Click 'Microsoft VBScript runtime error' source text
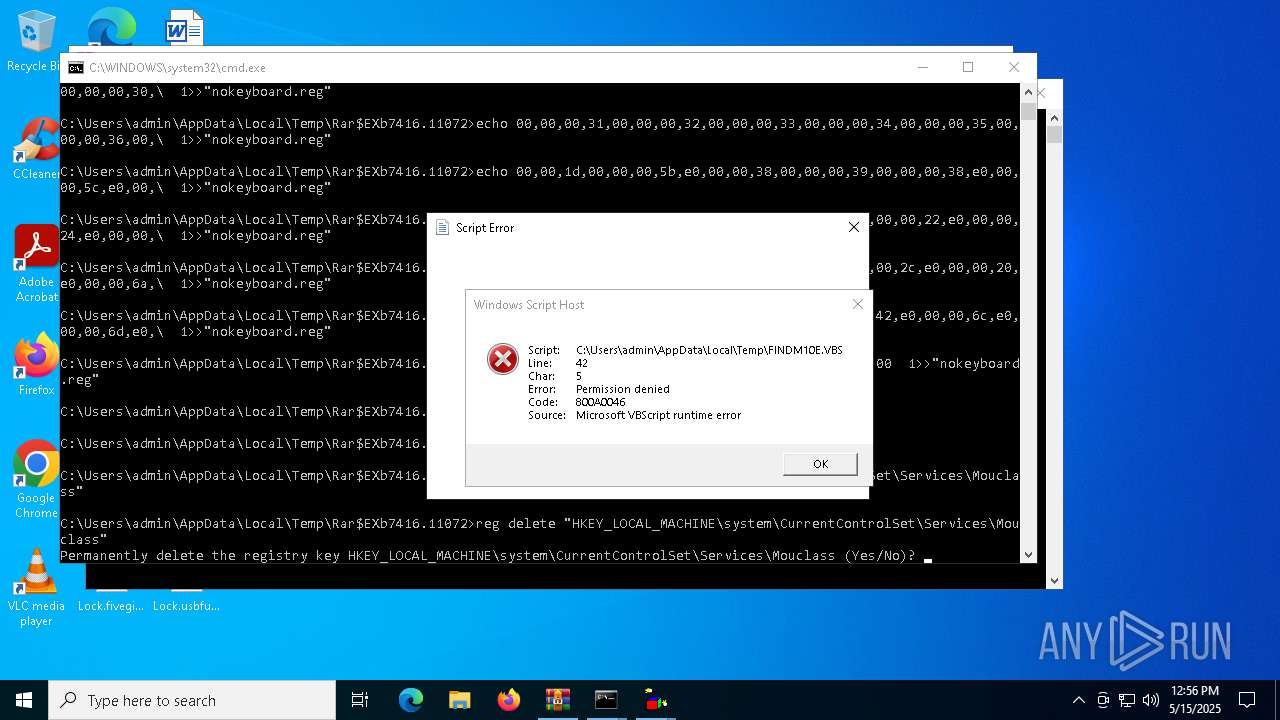The height and width of the screenshot is (720, 1280). [658, 415]
